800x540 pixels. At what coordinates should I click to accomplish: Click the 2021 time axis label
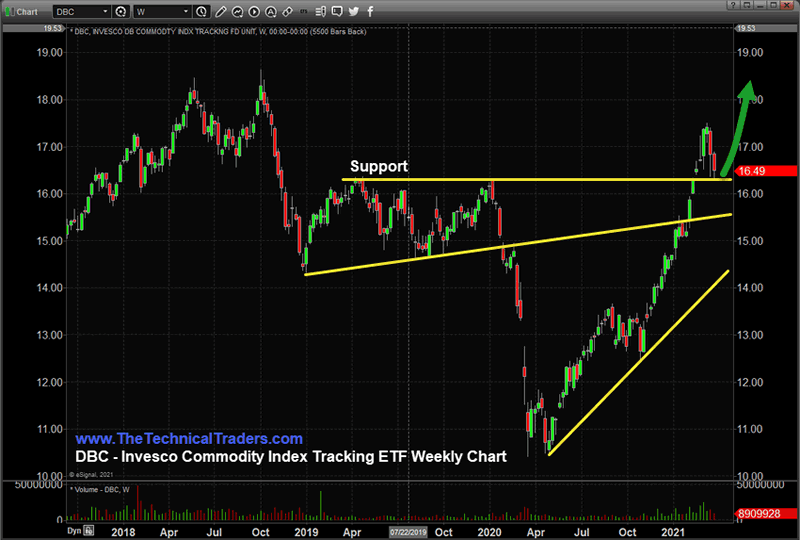click(672, 532)
